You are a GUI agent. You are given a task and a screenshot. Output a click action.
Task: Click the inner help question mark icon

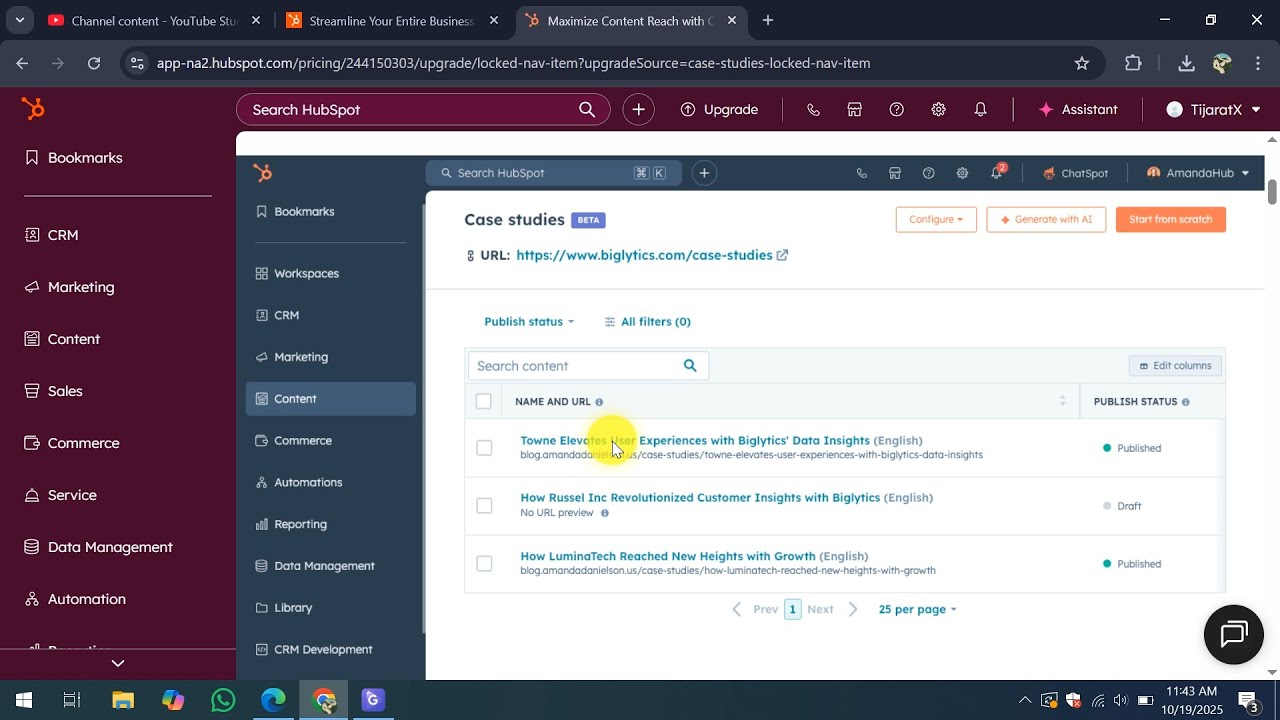(x=929, y=173)
